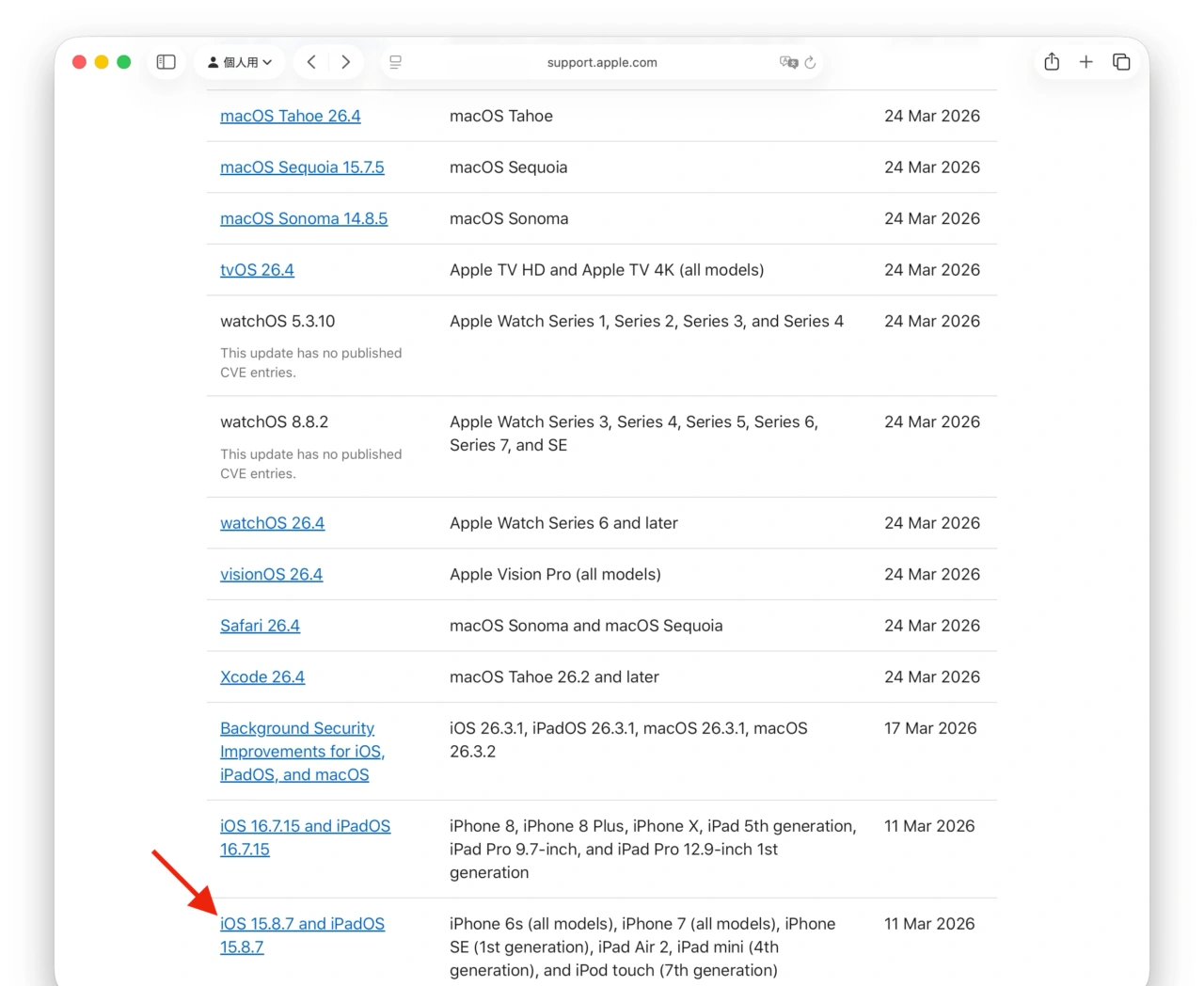Navigate back to the previous page
This screenshot has height=986, width=1204.
click(x=311, y=61)
